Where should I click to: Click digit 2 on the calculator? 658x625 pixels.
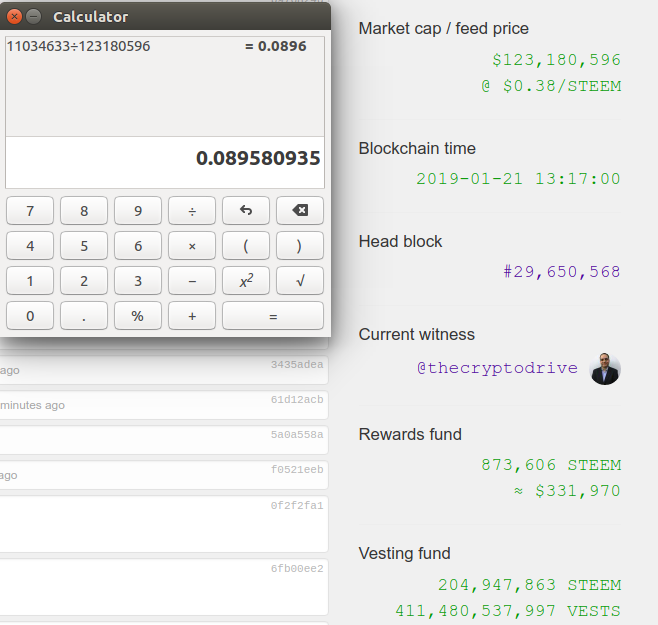(84, 280)
